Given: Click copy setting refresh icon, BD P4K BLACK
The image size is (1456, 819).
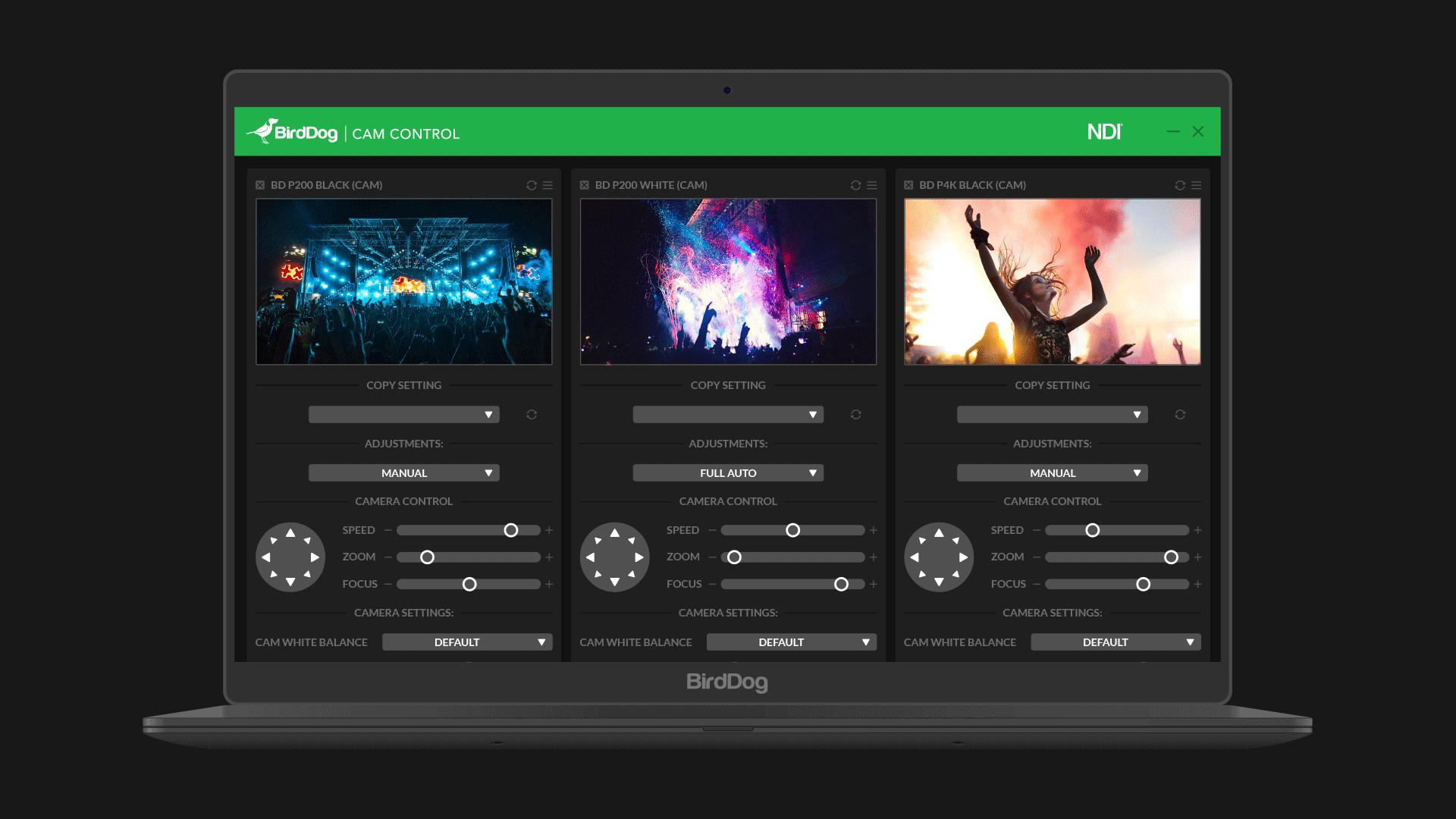Looking at the screenshot, I should point(1180,414).
